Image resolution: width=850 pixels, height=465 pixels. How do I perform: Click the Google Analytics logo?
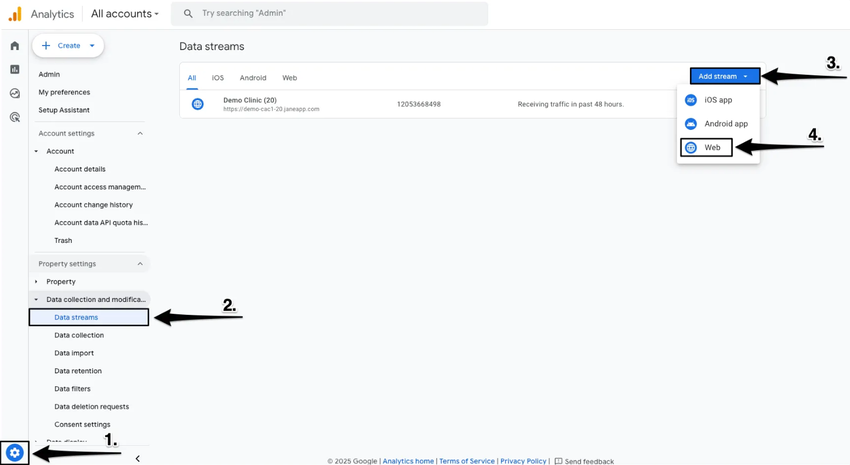[x=15, y=14]
